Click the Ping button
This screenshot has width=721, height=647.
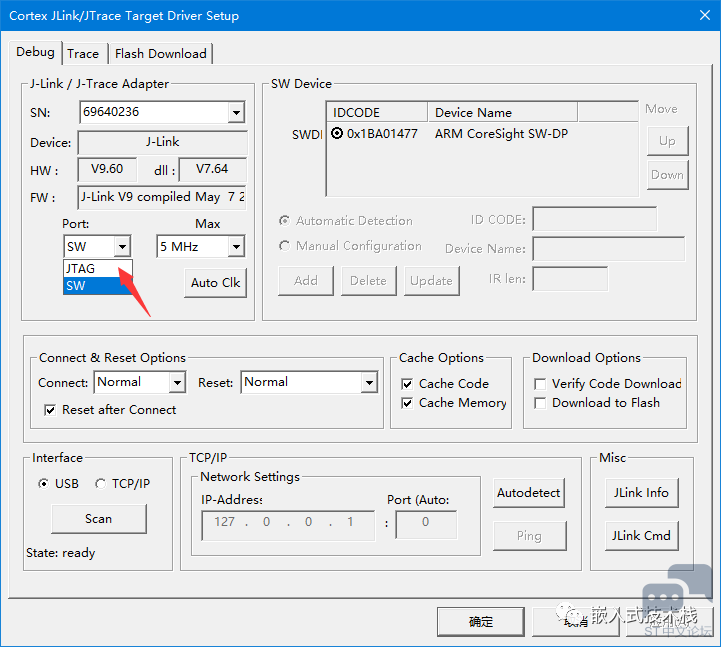(529, 536)
